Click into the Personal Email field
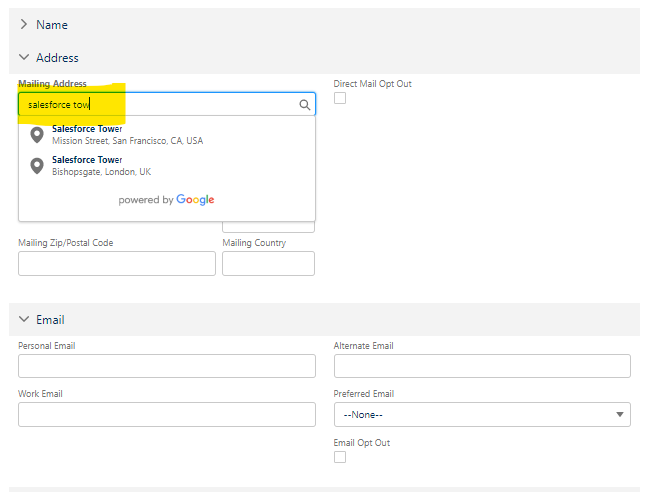 [x=167, y=366]
